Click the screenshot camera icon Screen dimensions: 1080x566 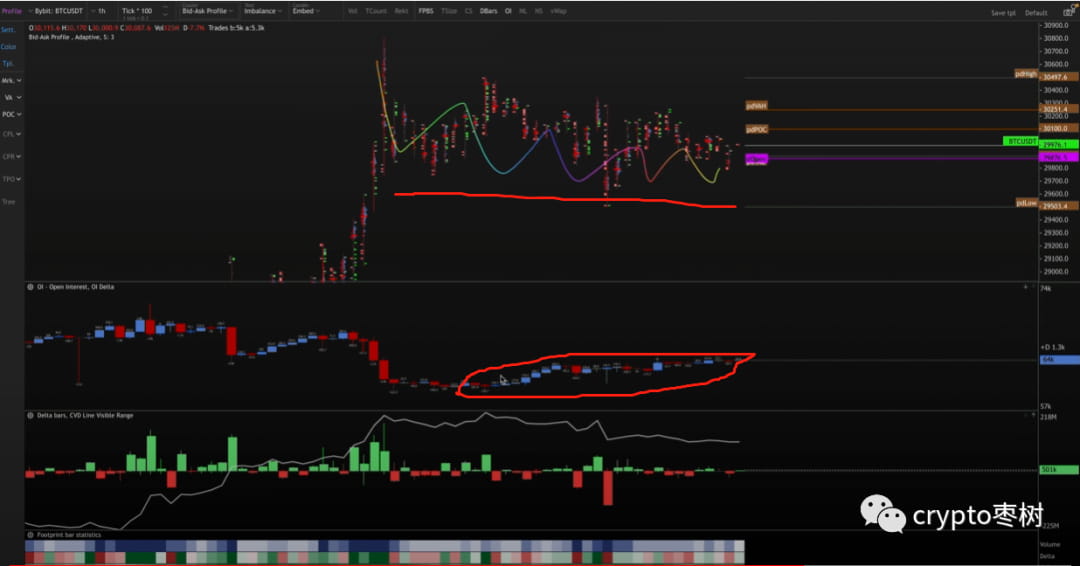pyautogui.click(x=1068, y=12)
